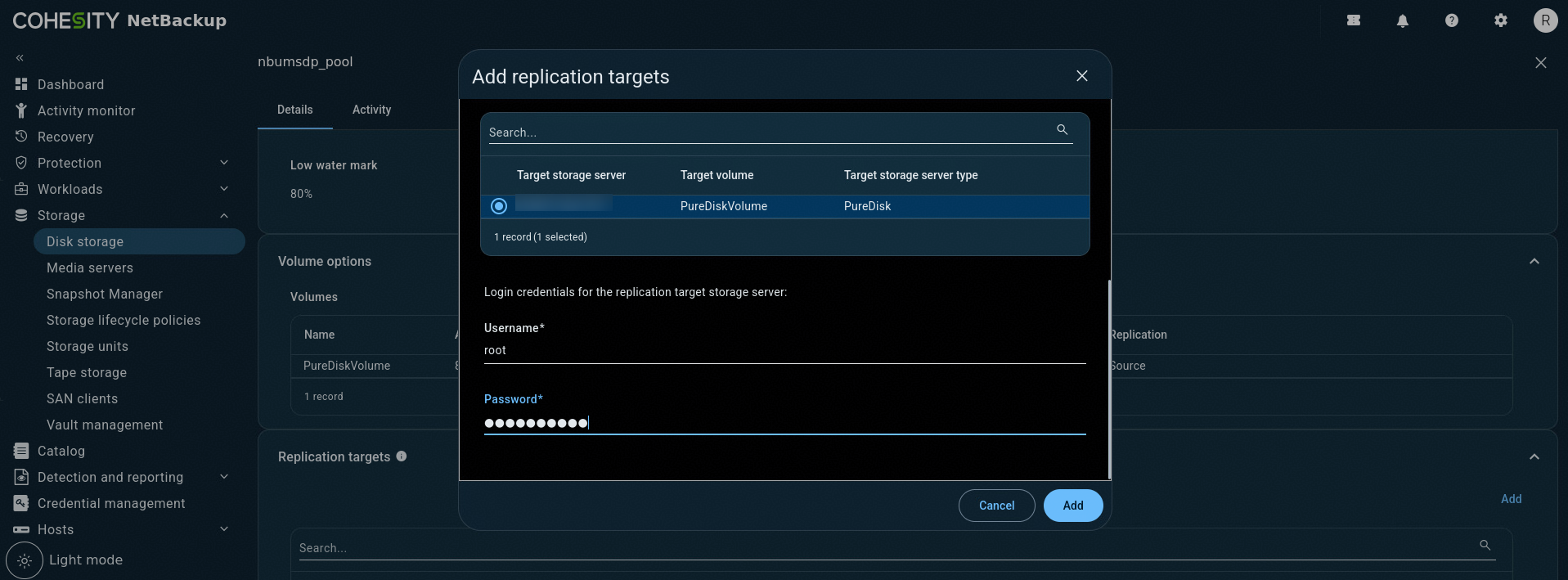
Task: Open Media servers in sidebar
Action: coord(90,268)
